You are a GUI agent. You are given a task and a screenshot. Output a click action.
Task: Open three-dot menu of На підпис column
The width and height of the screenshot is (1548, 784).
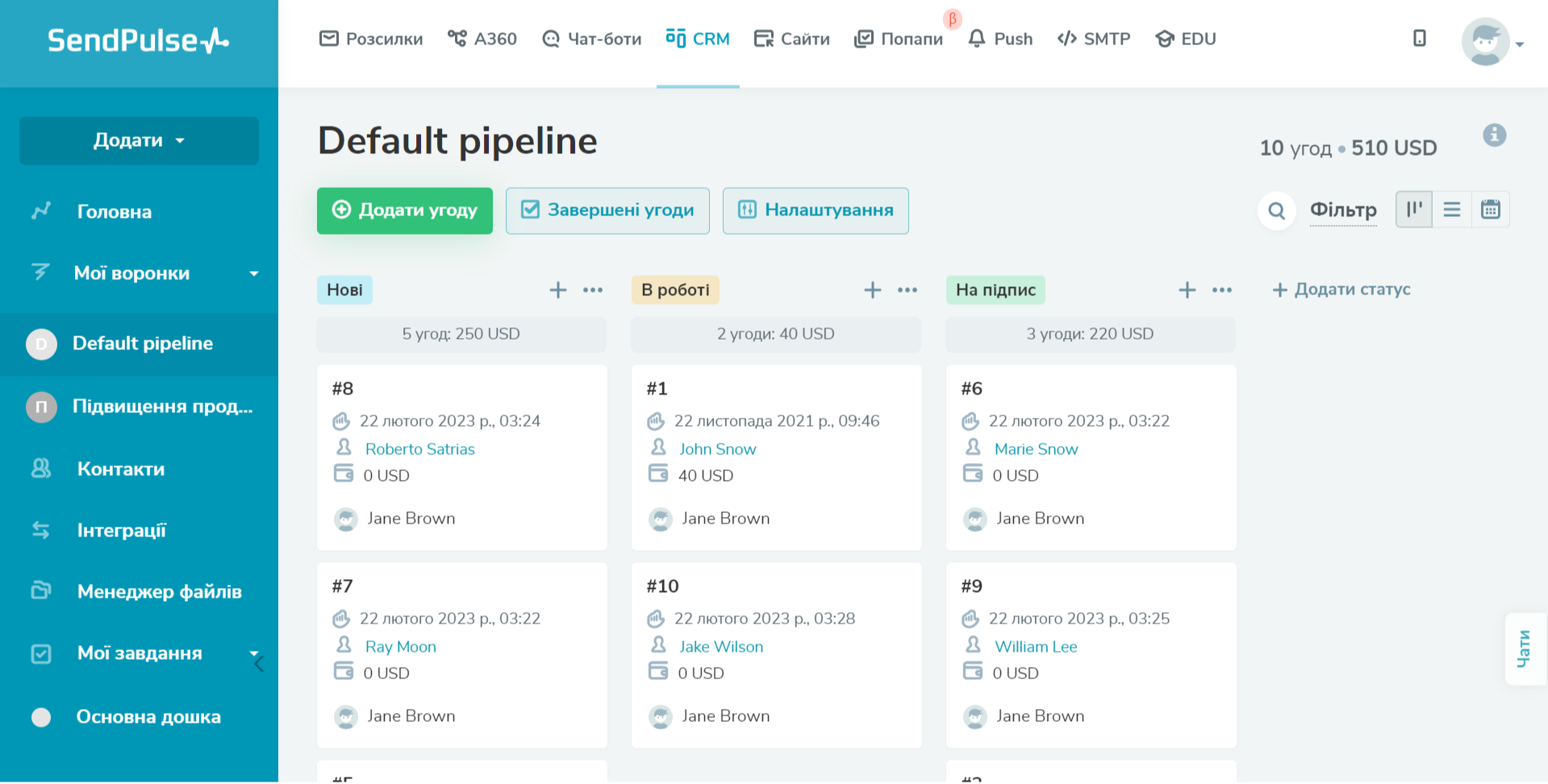(x=1221, y=290)
